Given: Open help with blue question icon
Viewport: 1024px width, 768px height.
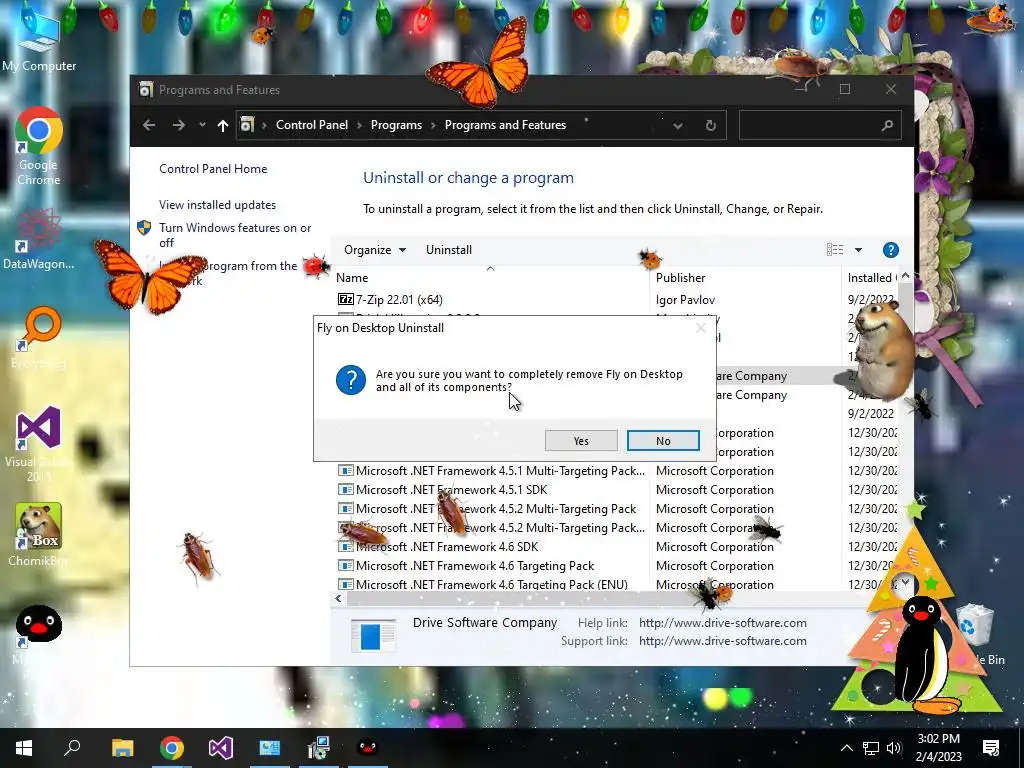Looking at the screenshot, I should point(890,250).
